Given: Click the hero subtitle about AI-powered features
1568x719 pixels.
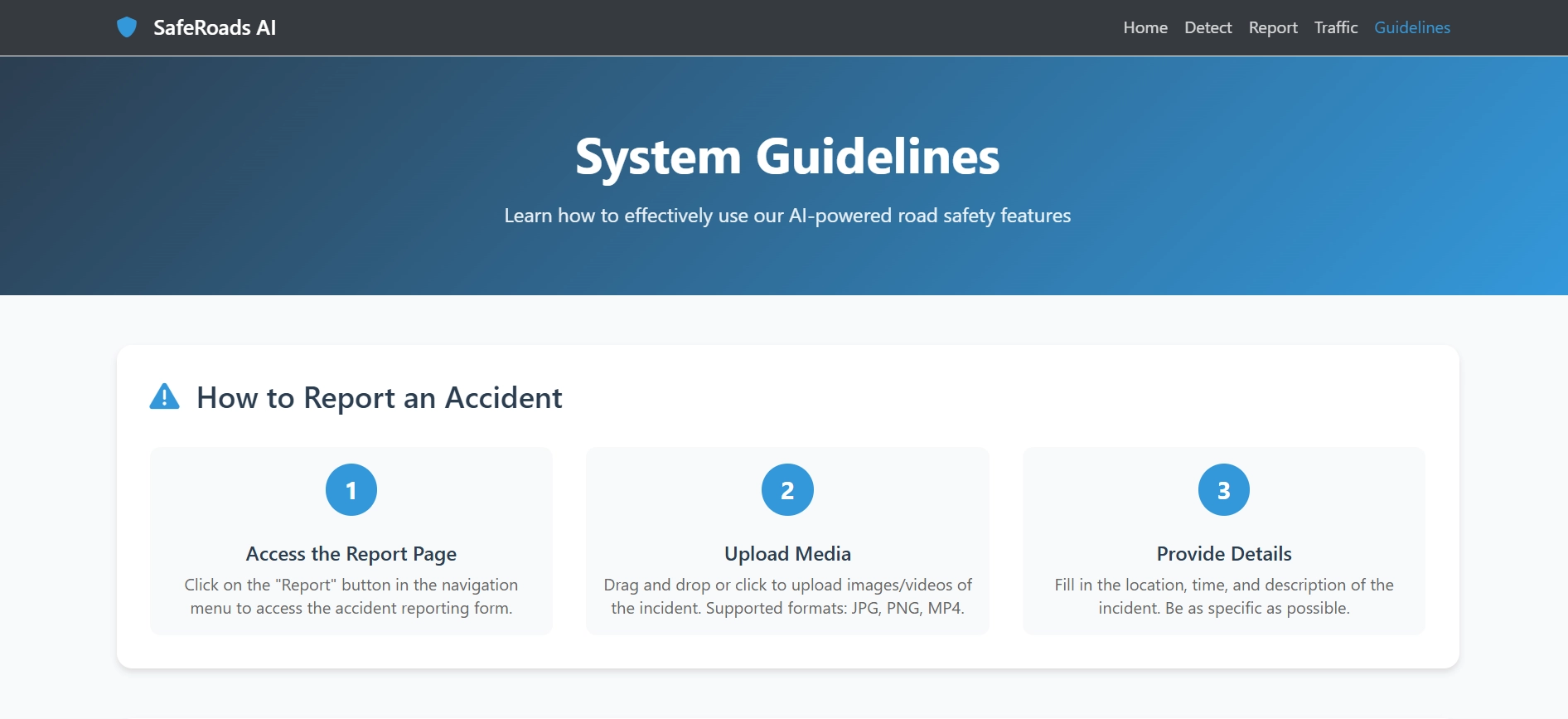Looking at the screenshot, I should pos(787,216).
